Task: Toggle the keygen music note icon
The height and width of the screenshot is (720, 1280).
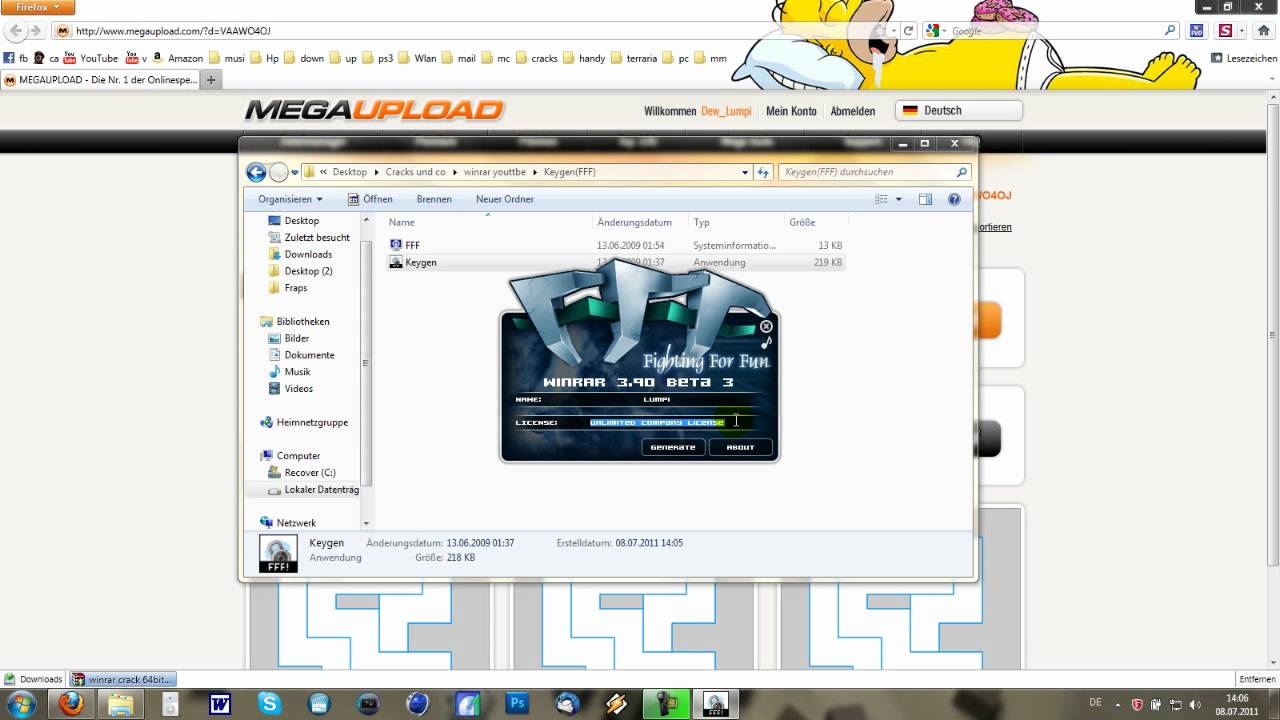Action: pos(766,342)
